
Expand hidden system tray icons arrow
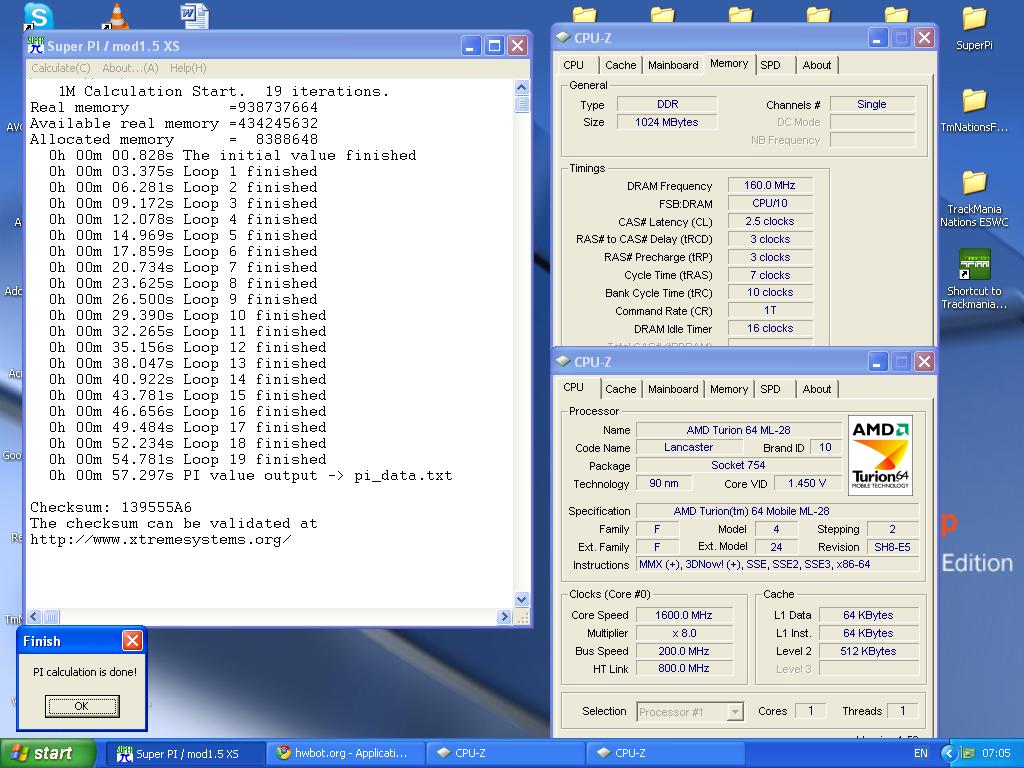coord(949,753)
